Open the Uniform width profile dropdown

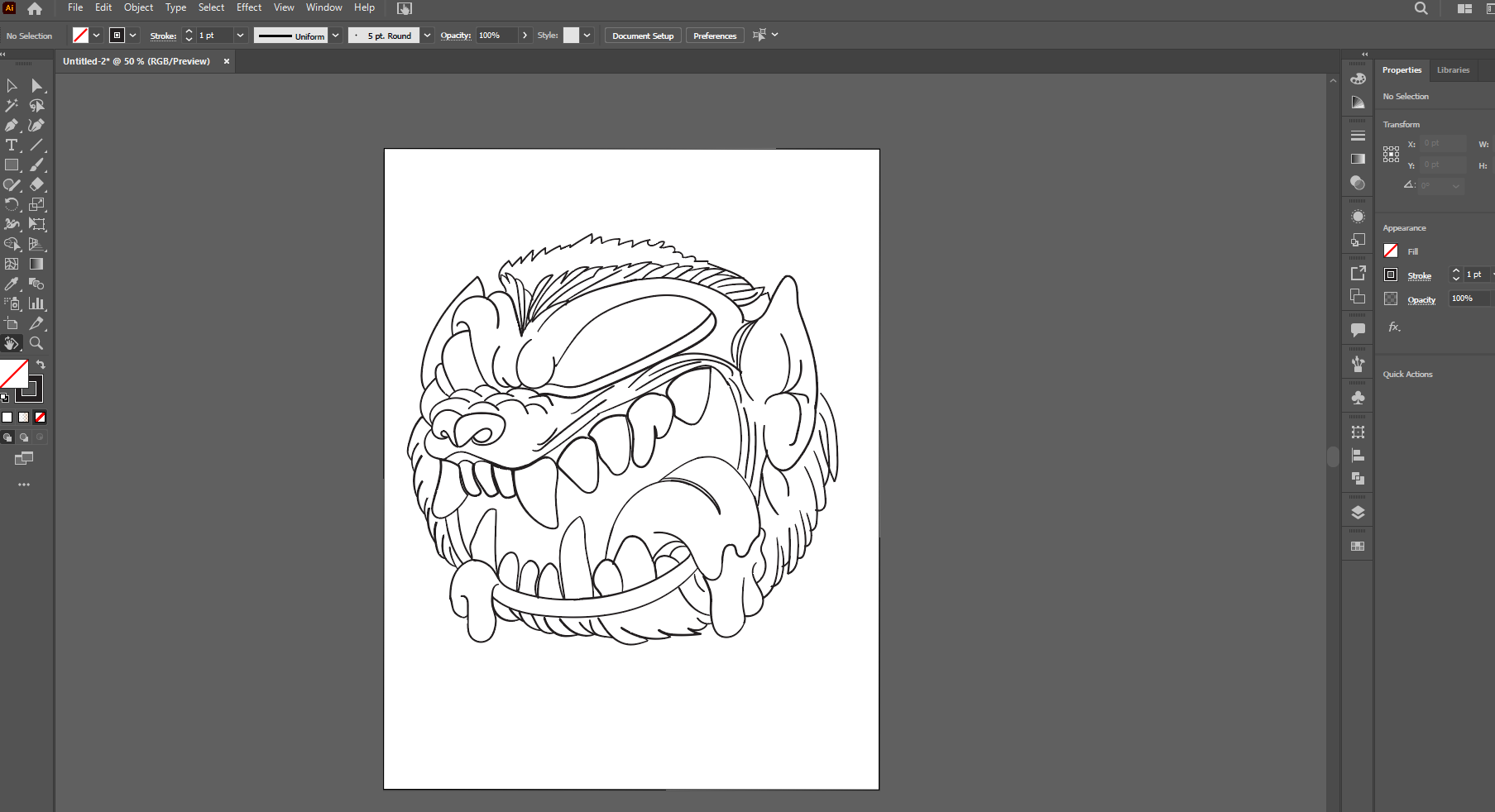336,36
